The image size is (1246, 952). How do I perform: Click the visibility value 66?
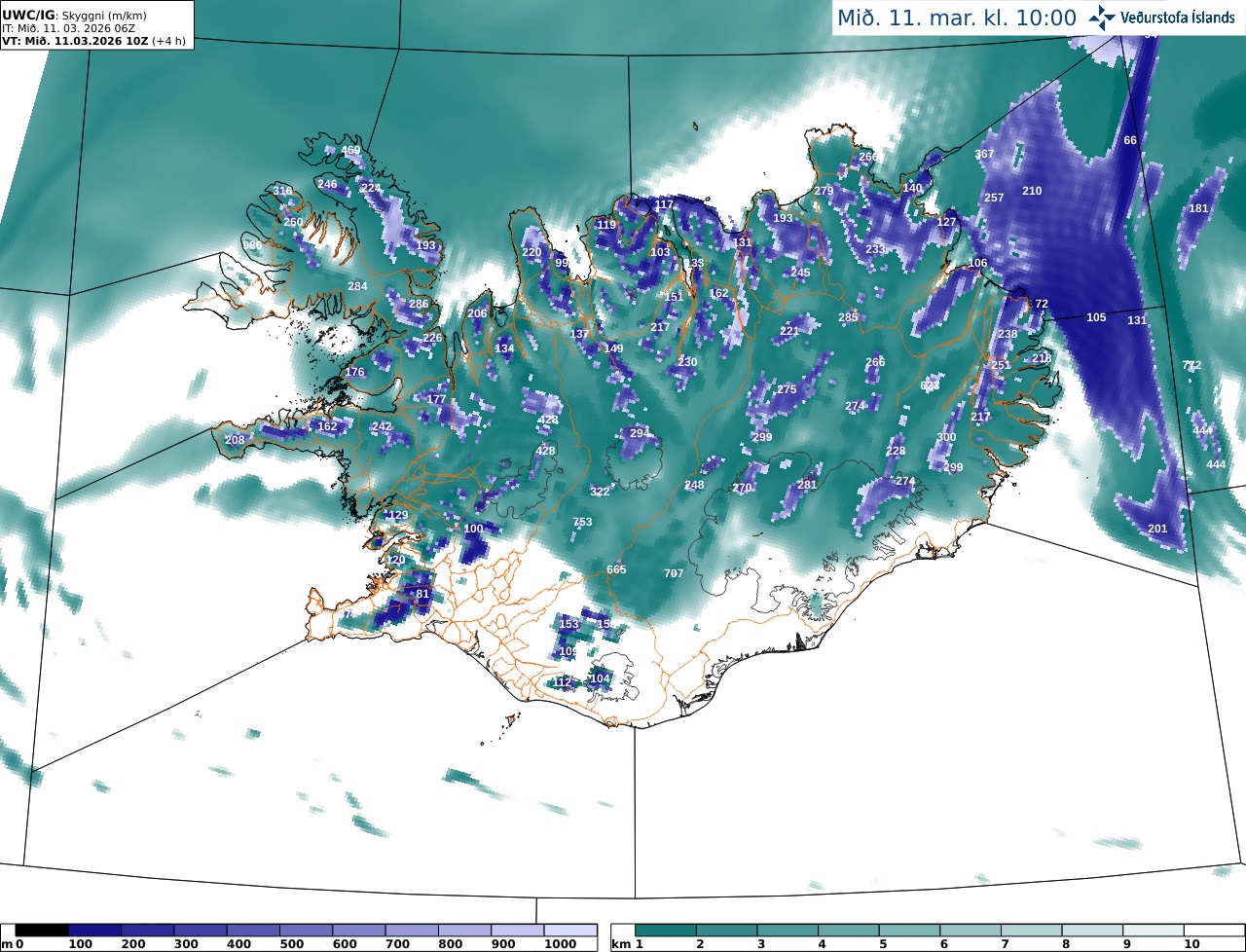(1130, 140)
